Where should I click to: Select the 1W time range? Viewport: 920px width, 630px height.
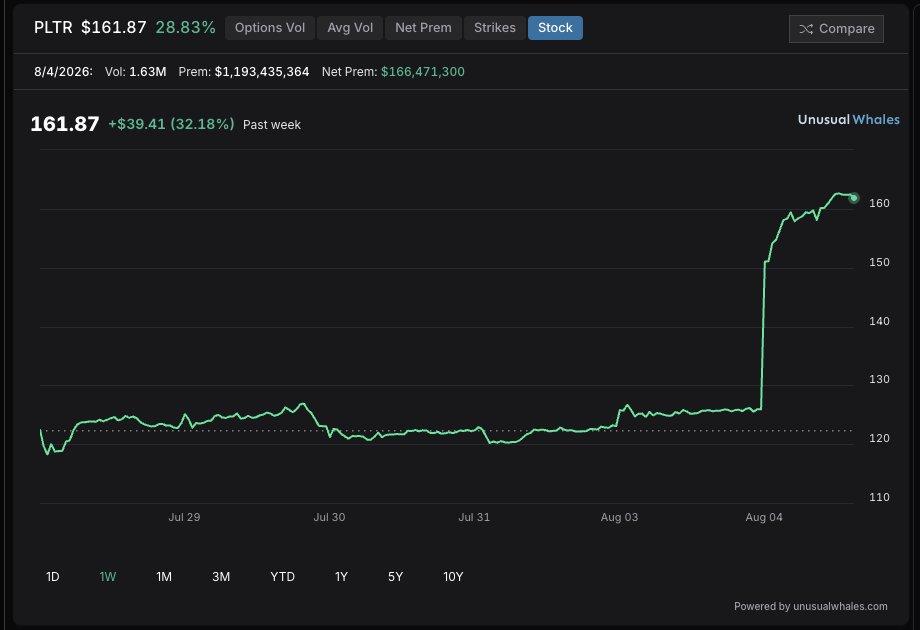(108, 577)
